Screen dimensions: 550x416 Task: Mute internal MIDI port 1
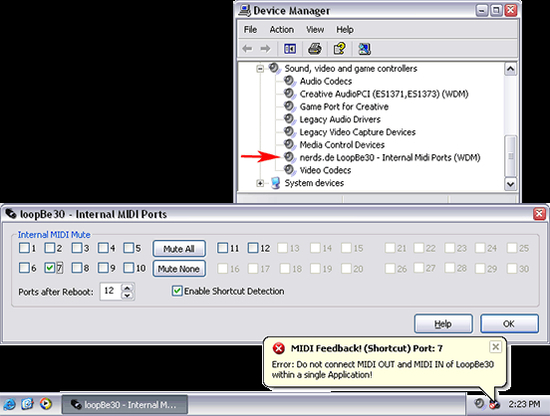pos(24,248)
